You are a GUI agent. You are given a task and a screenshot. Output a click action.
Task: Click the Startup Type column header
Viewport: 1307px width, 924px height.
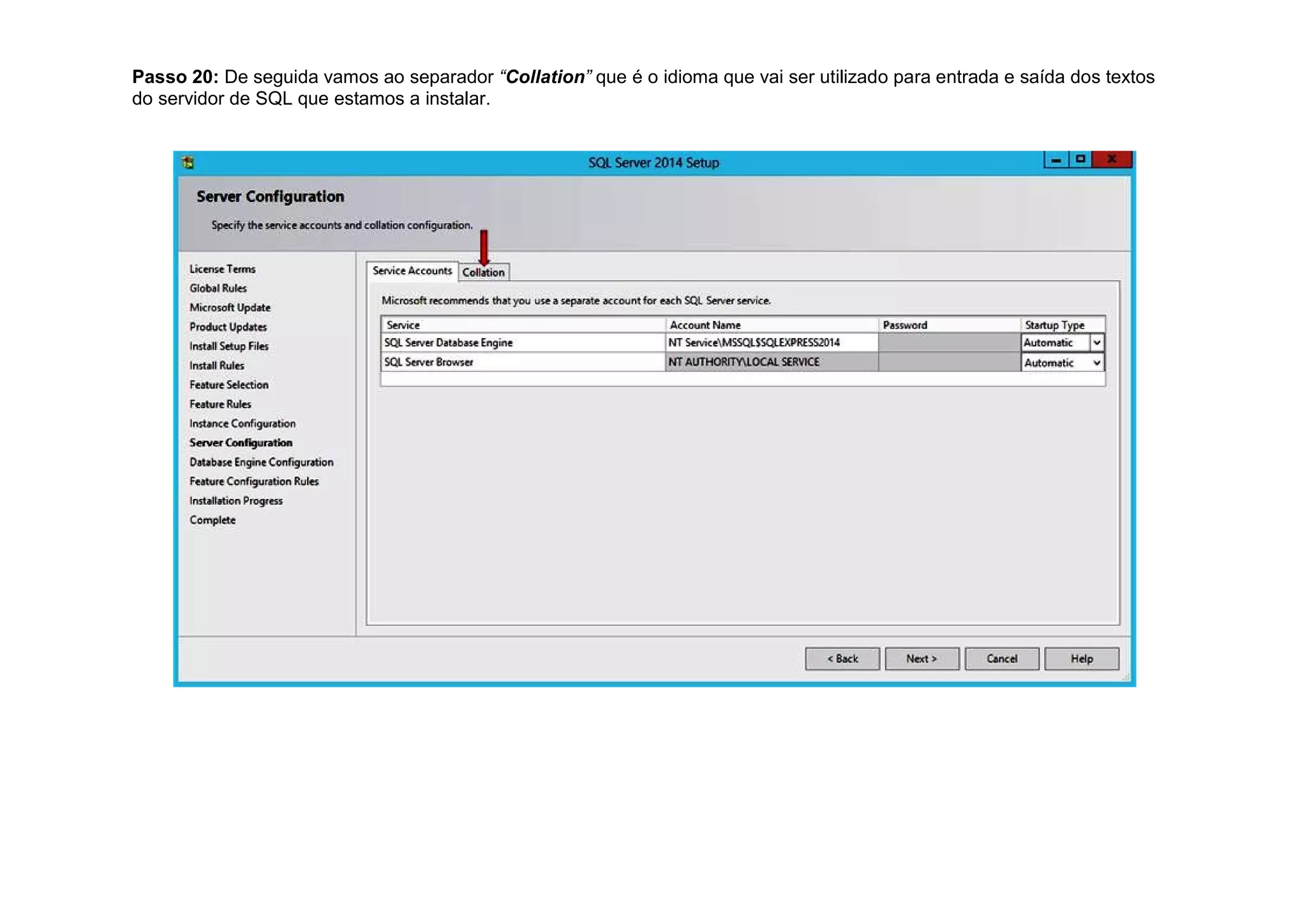click(x=1063, y=325)
